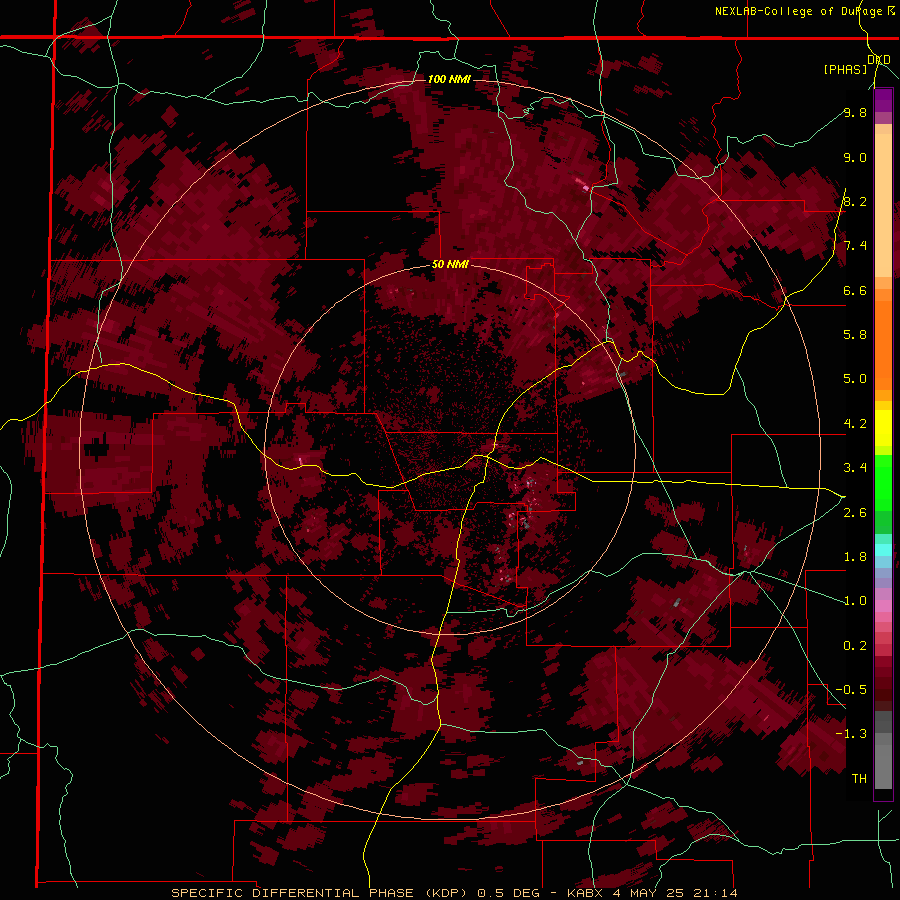Pick the cyan band on the color scale

(x=883, y=550)
